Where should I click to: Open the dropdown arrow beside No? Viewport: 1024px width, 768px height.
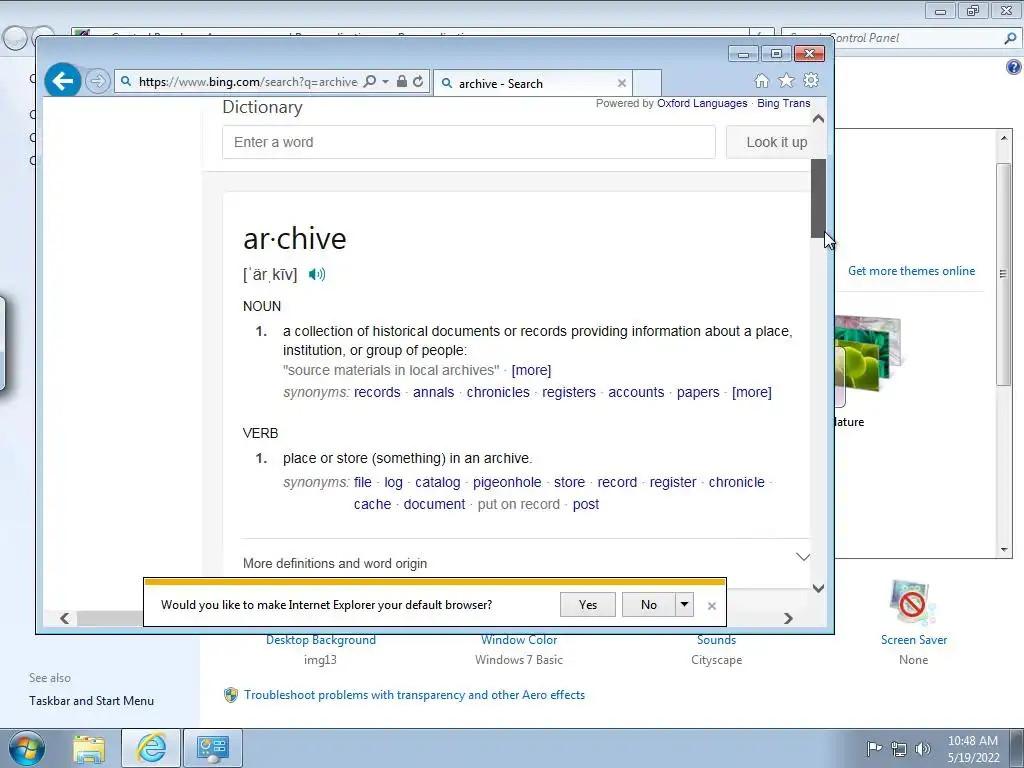[x=684, y=605]
